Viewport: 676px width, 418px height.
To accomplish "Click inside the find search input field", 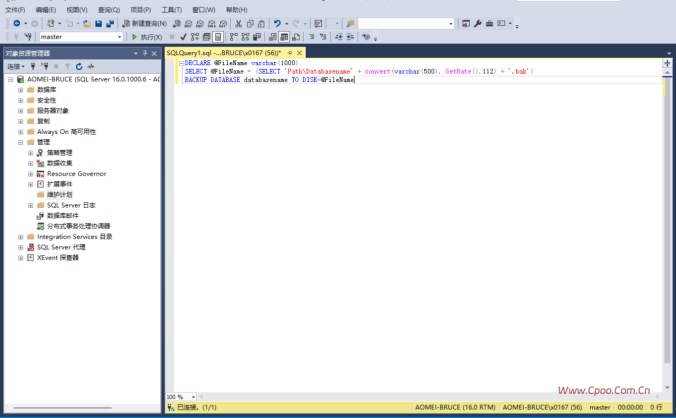I will [403, 24].
